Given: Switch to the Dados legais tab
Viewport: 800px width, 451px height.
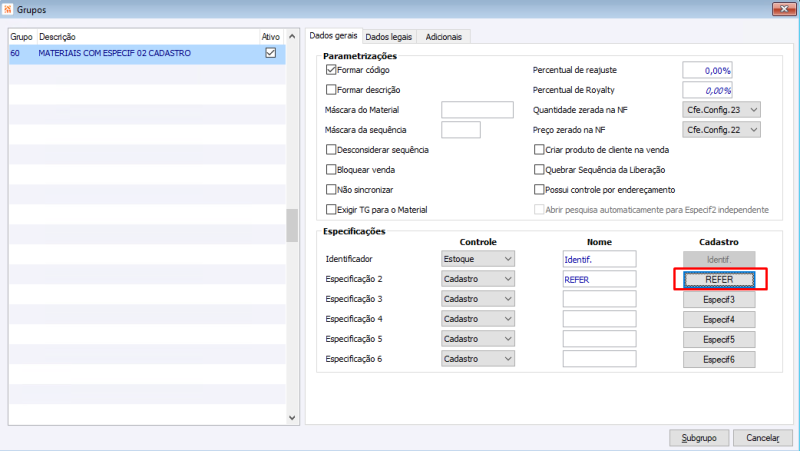Looking at the screenshot, I should coord(389,37).
